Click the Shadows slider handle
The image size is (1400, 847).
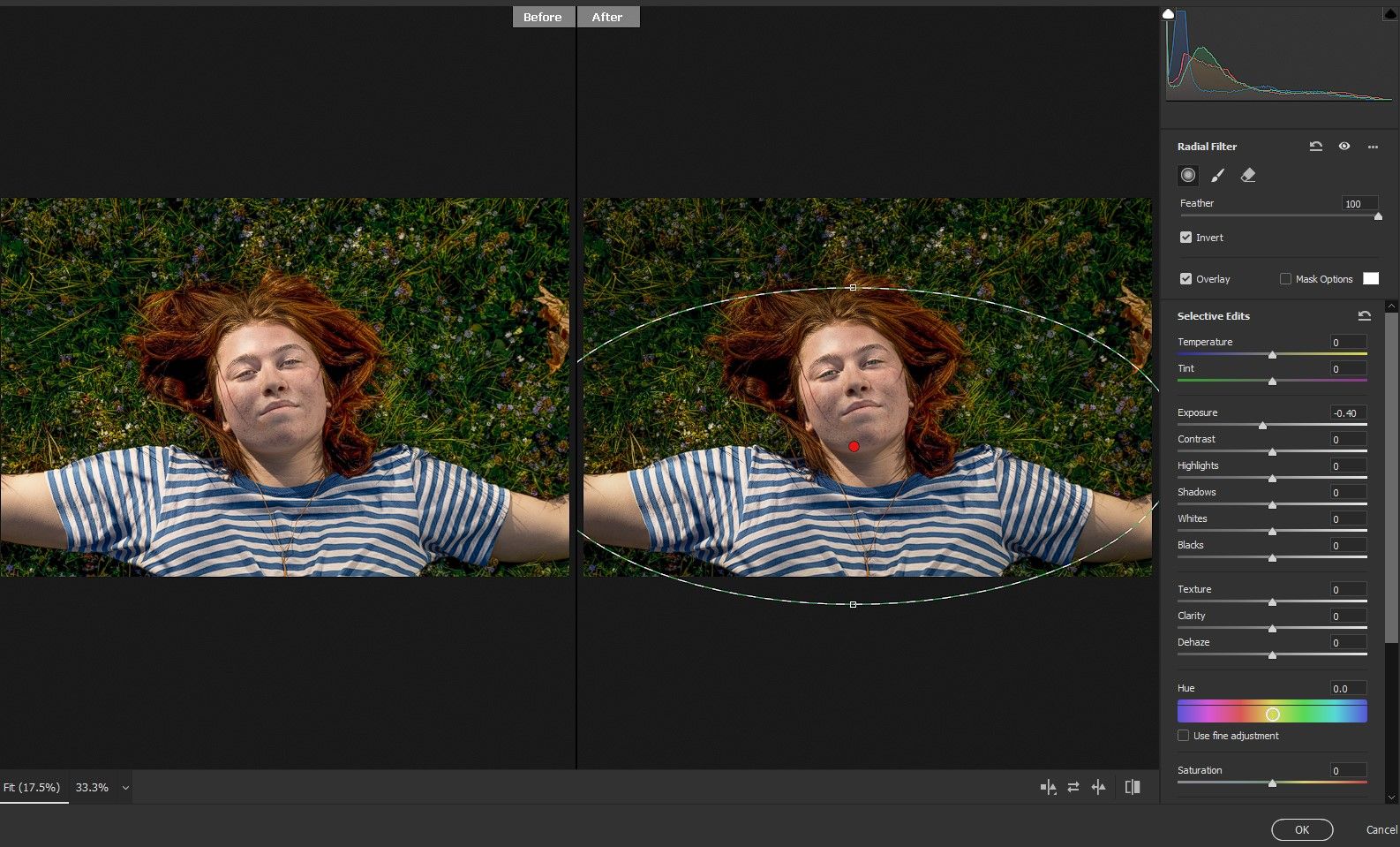point(1272,505)
